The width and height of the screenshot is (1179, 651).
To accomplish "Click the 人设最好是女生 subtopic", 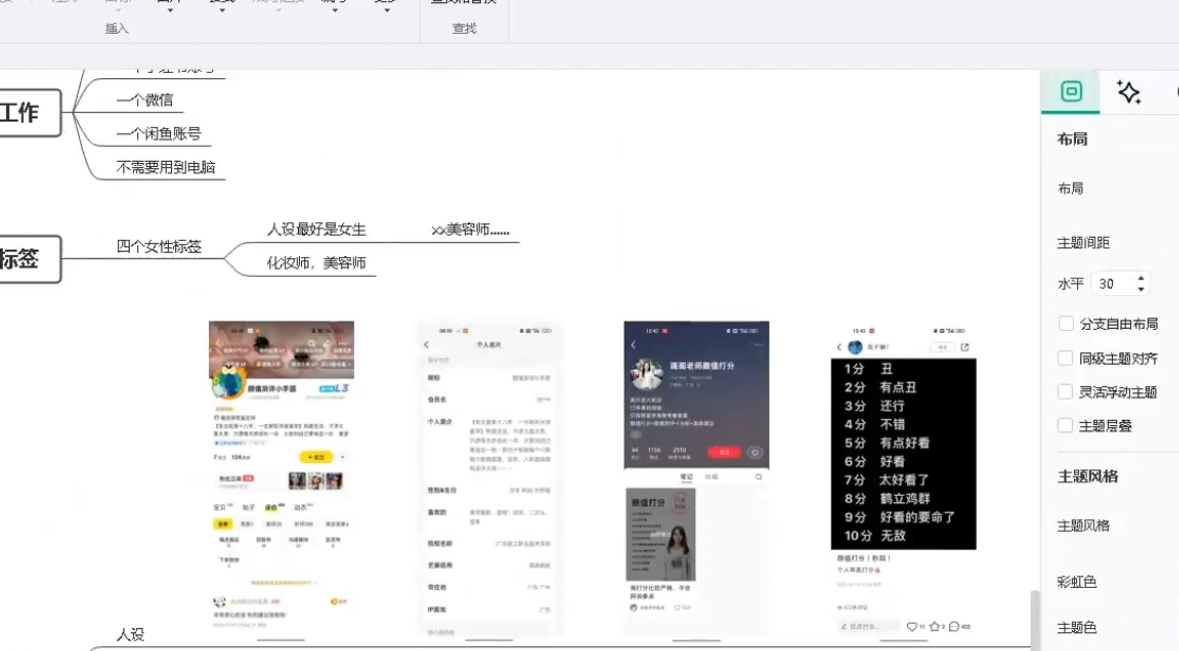I will coord(316,229).
